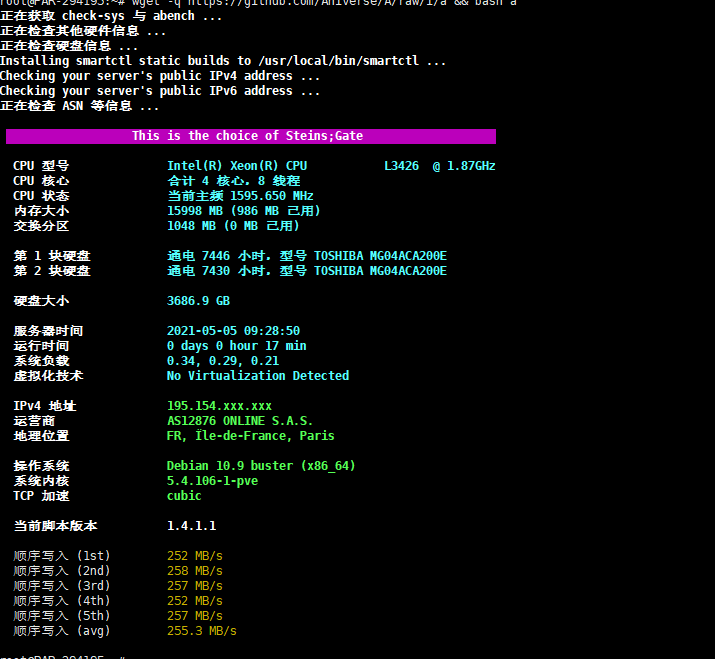This screenshot has width=715, height=659.
Task: Click the kernel version '5.4.106-1-pve'
Action: pos(212,481)
